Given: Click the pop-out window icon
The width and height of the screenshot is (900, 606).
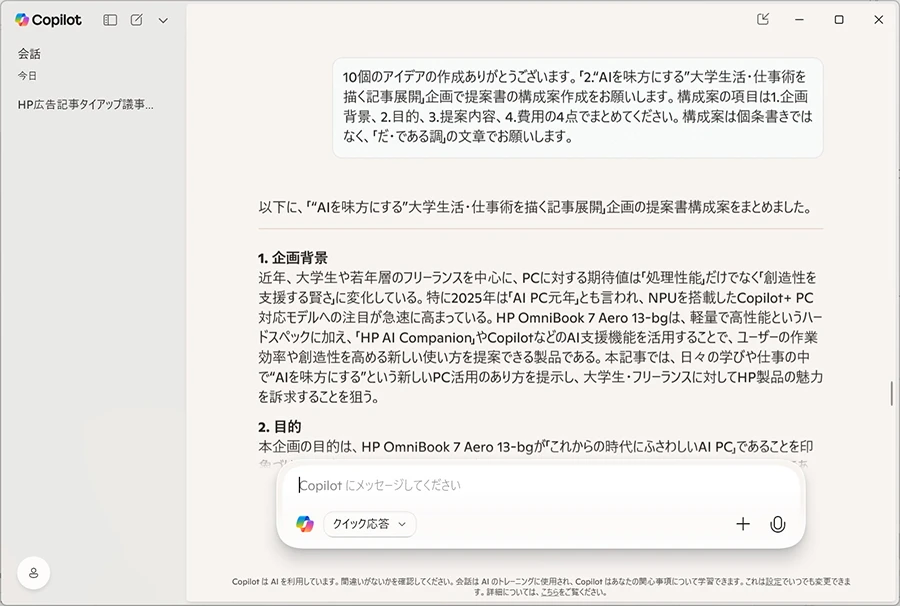Looking at the screenshot, I should coord(763,20).
